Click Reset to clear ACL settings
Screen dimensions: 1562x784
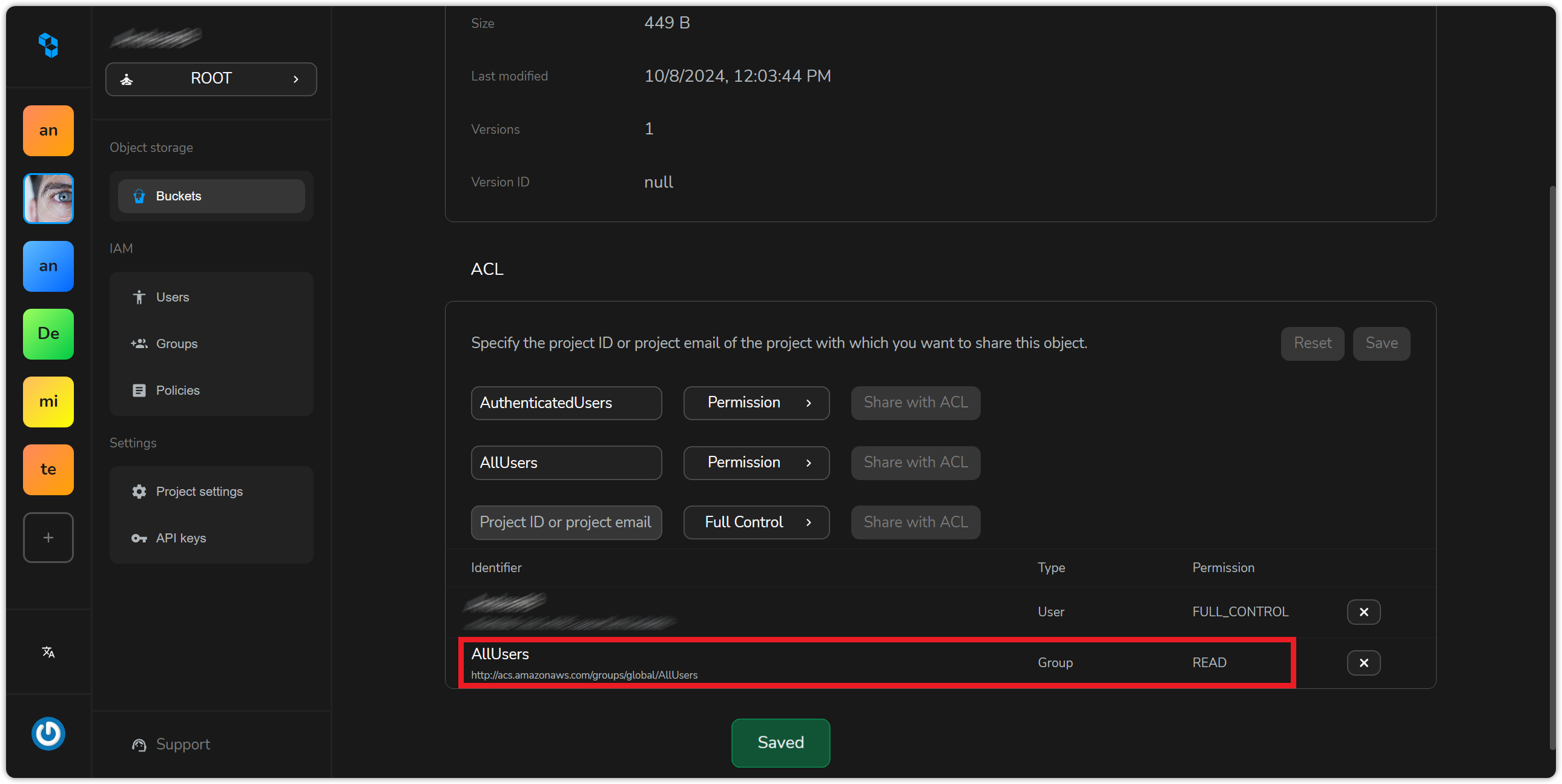[1312, 343]
